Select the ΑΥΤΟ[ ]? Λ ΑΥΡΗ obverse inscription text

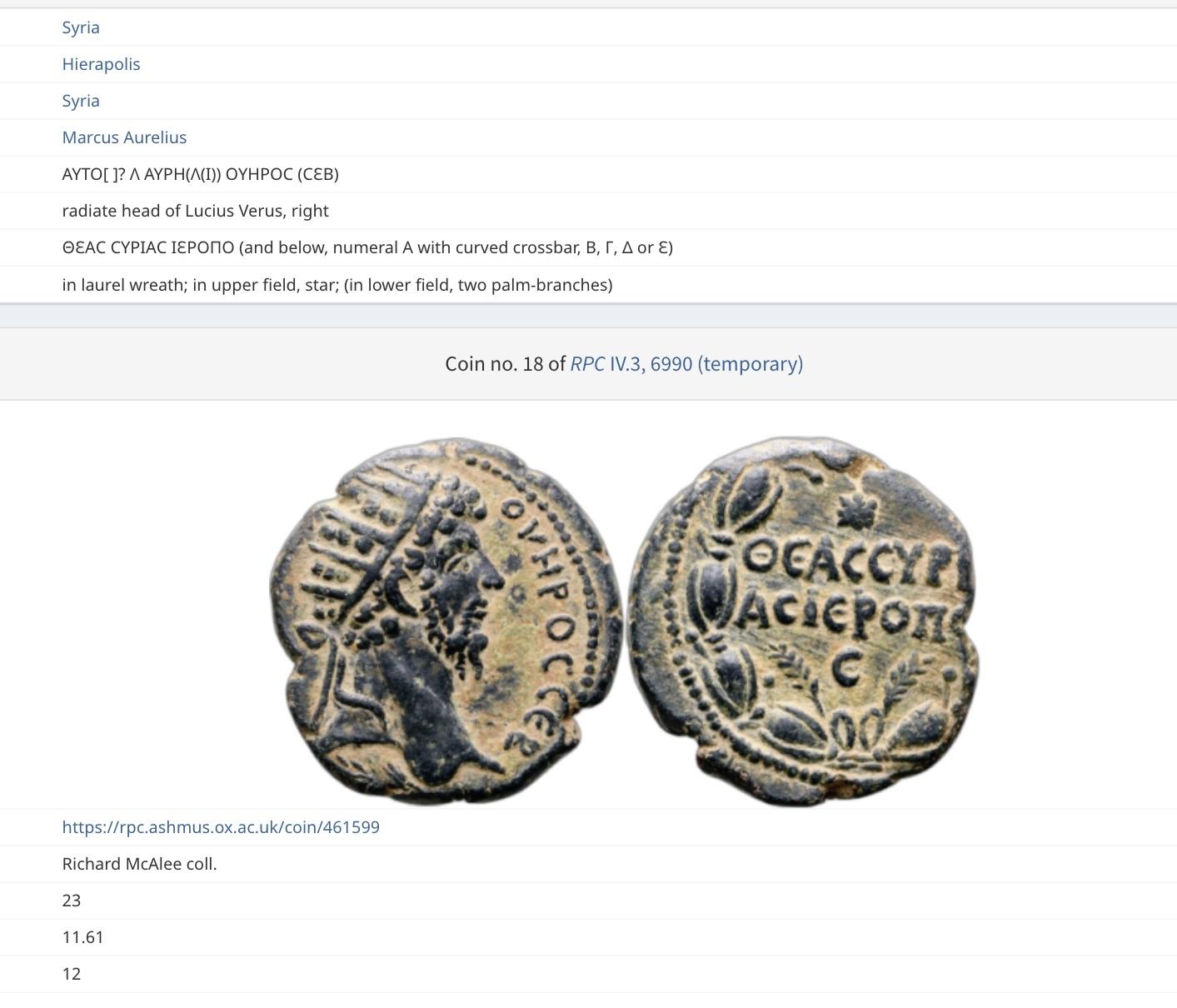point(200,174)
